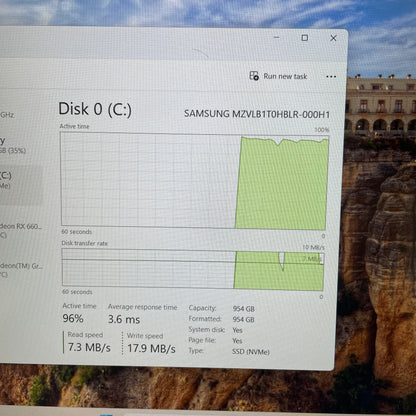Click the 100% scale label
This screenshot has width=416, height=416.
[322, 130]
